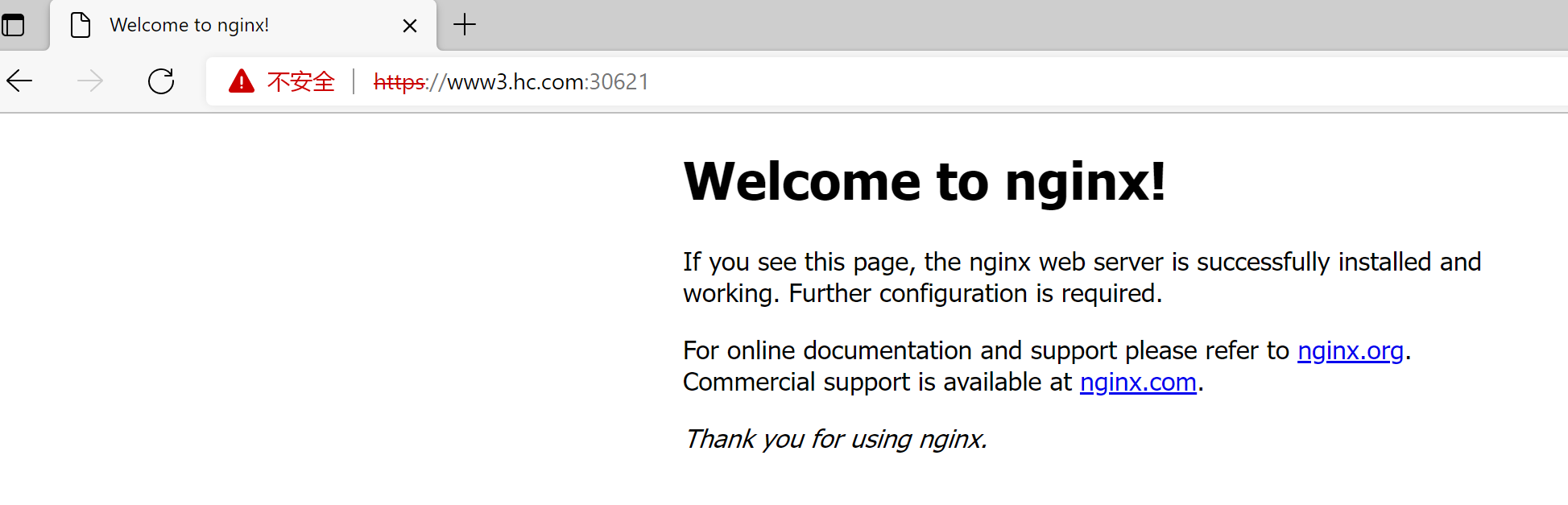Click the port number 30621 in address bar
The image size is (1568, 505).
[x=619, y=82]
